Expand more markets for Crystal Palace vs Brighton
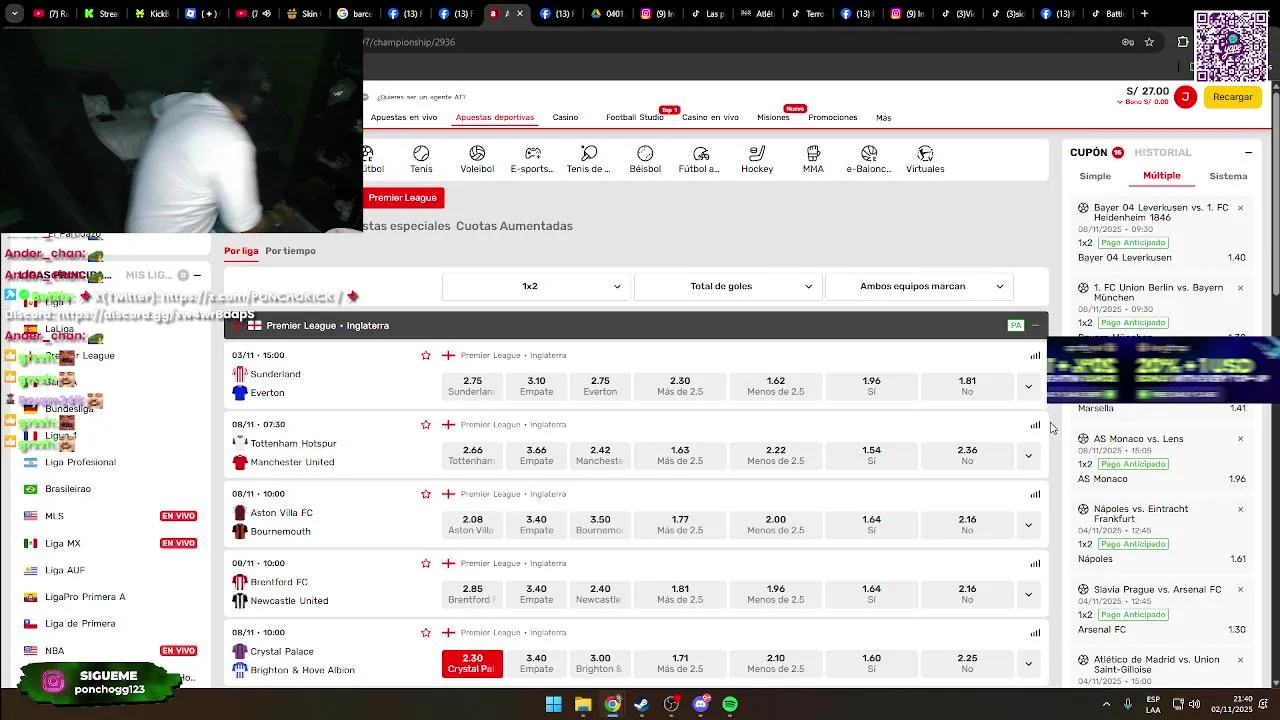This screenshot has width=1280, height=720. click(1028, 663)
